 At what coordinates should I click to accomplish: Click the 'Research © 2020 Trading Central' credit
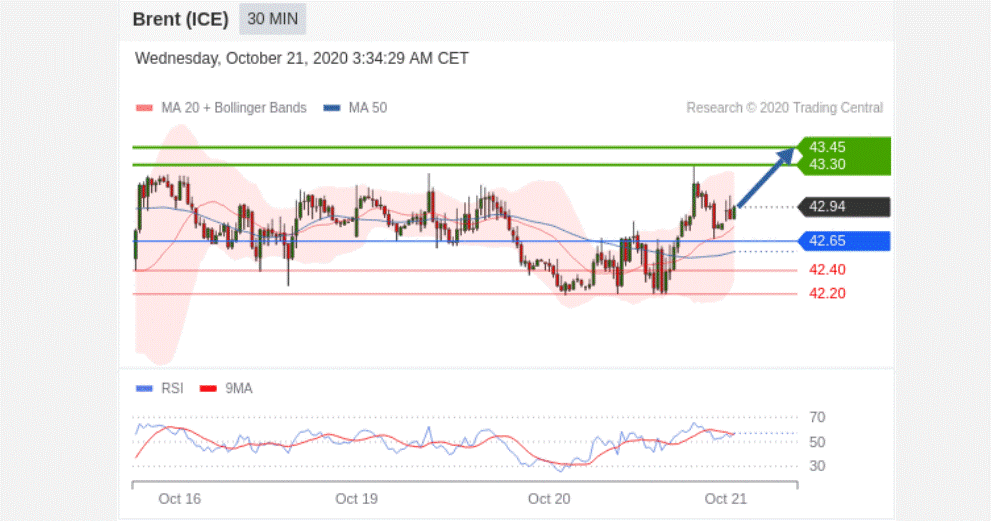pos(784,108)
